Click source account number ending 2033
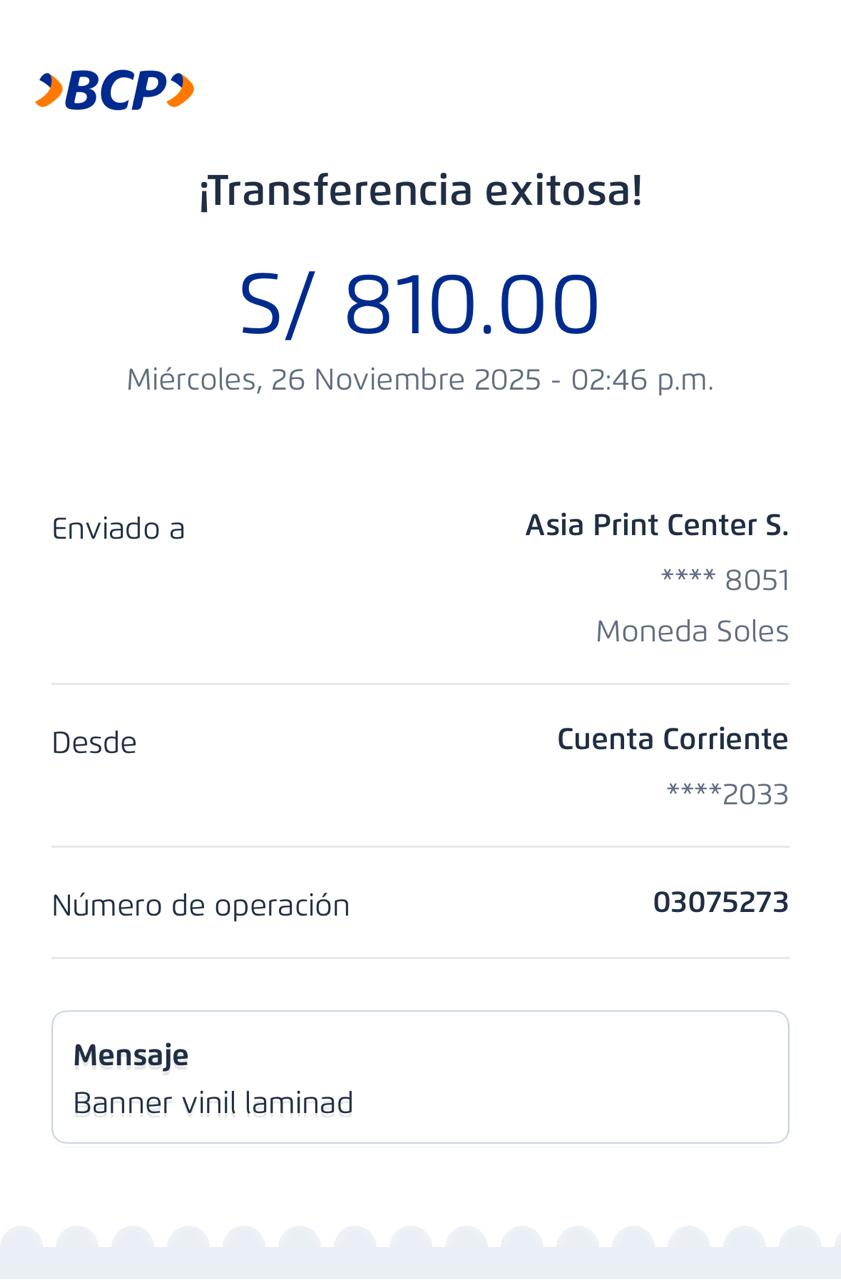The height and width of the screenshot is (1280, 841). coord(727,795)
